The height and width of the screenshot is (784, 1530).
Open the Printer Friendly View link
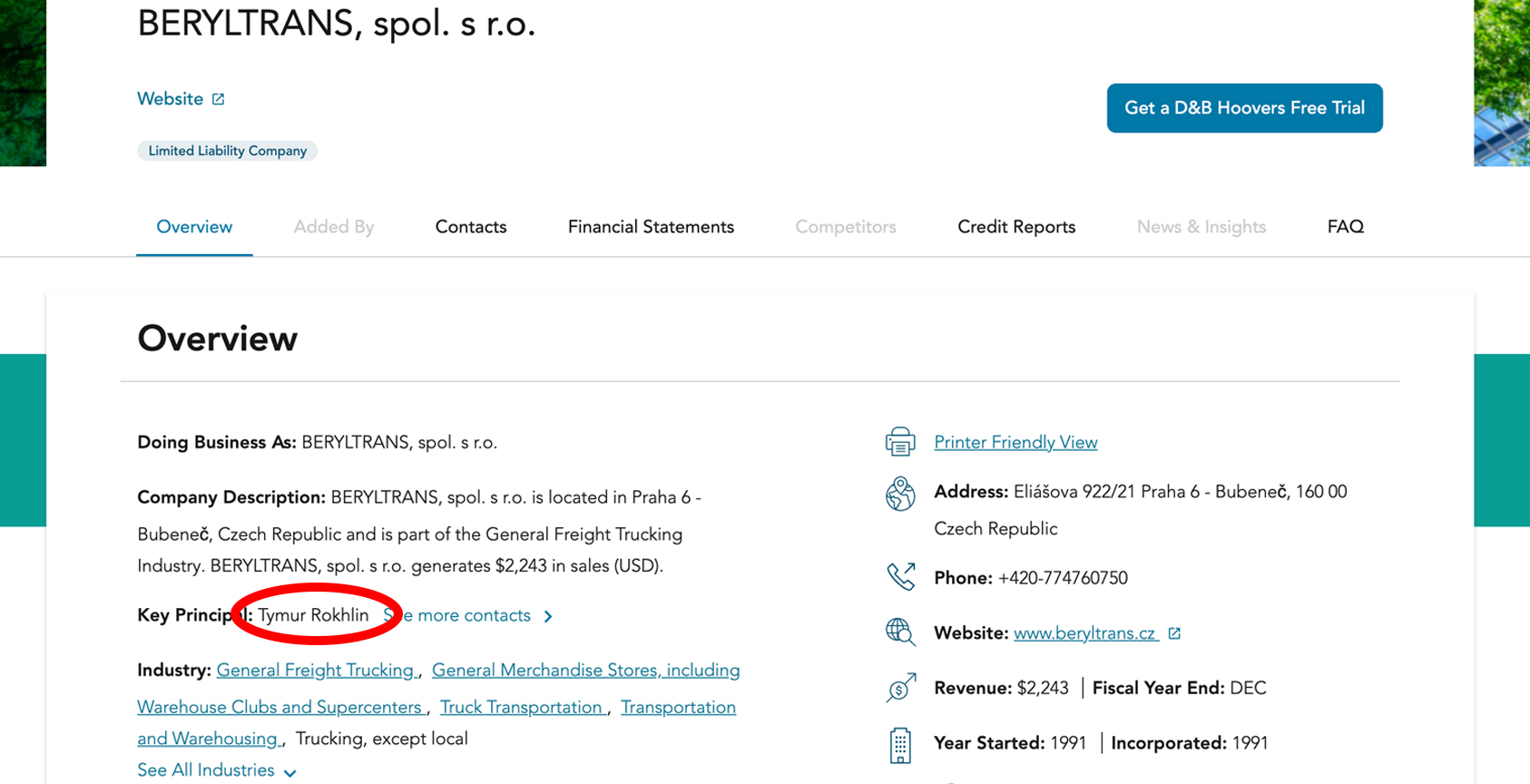[1015, 443]
